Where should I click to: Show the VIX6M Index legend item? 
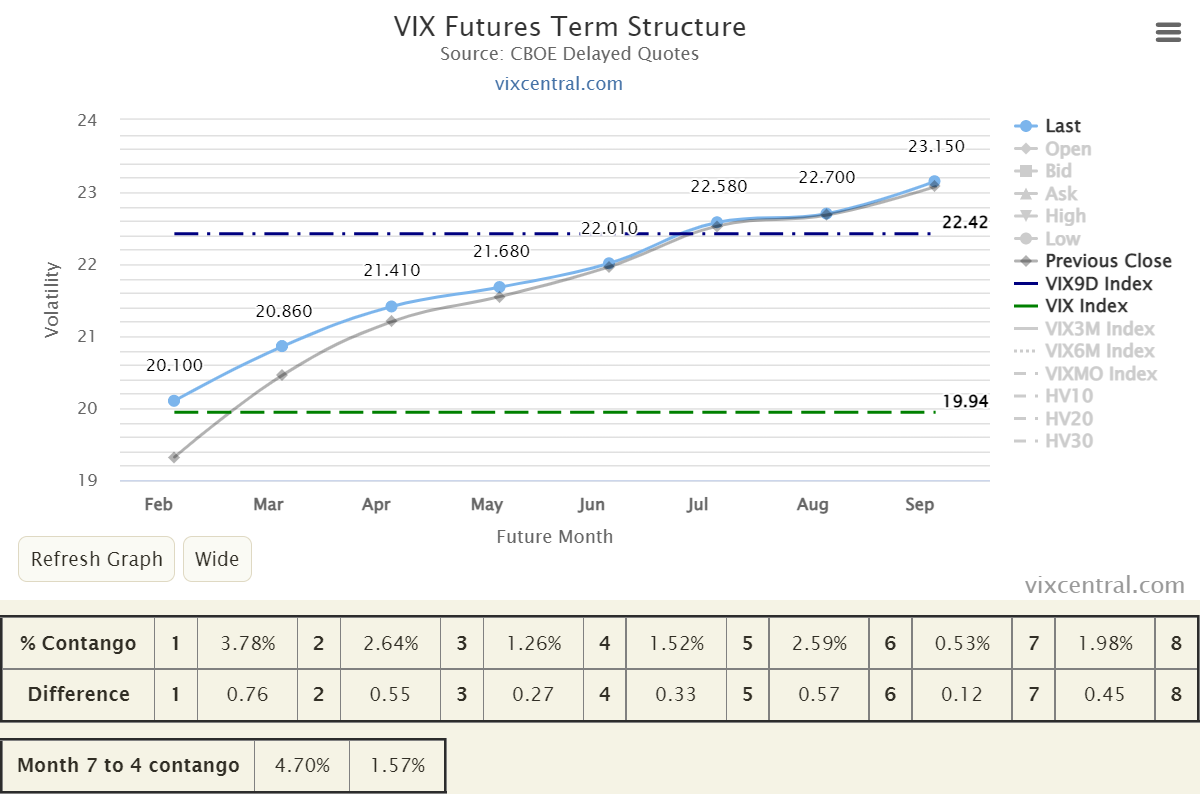pyautogui.click(x=1085, y=351)
